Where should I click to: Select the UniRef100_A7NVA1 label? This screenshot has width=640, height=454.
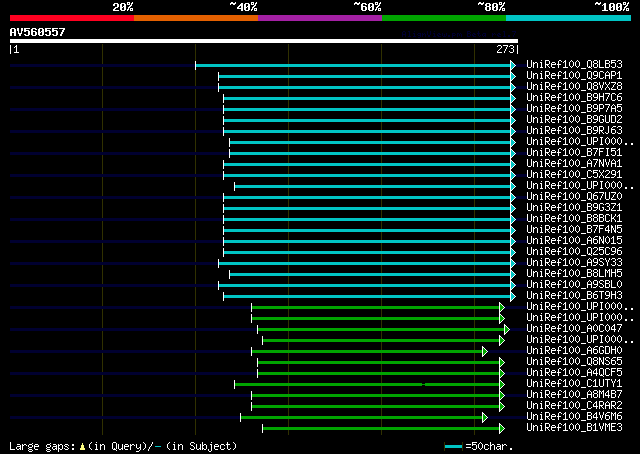[x=574, y=164]
